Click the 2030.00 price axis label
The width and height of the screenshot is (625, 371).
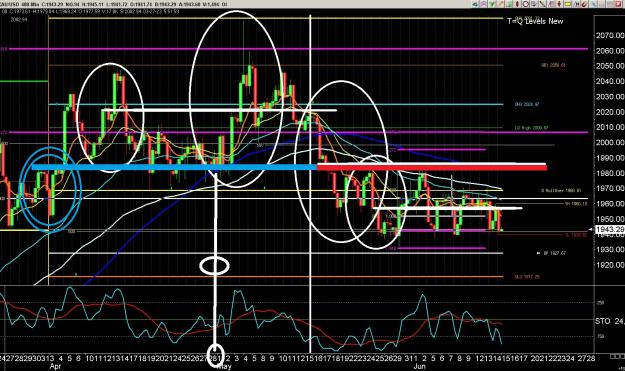click(x=610, y=97)
